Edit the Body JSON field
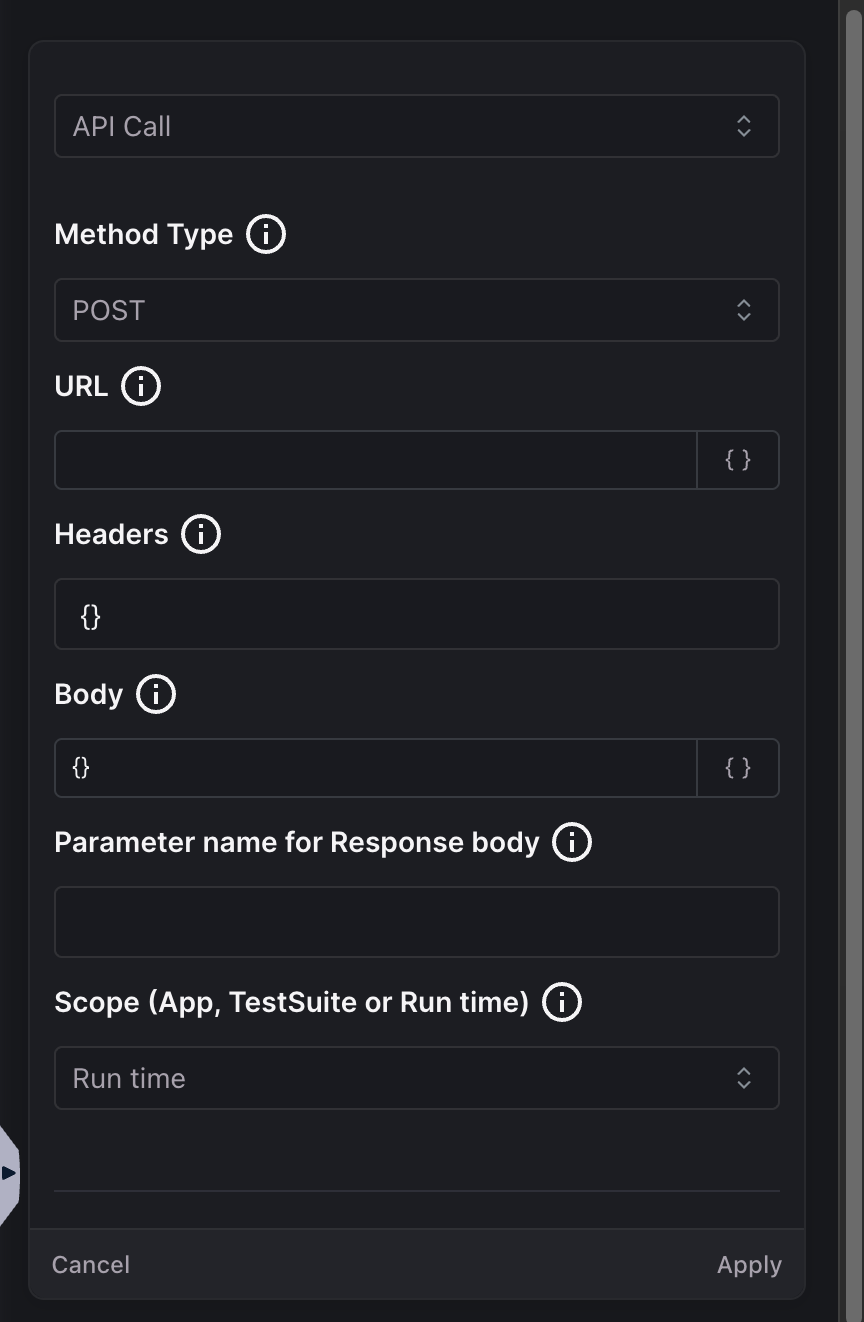Viewport: 864px width, 1322px height. point(370,768)
